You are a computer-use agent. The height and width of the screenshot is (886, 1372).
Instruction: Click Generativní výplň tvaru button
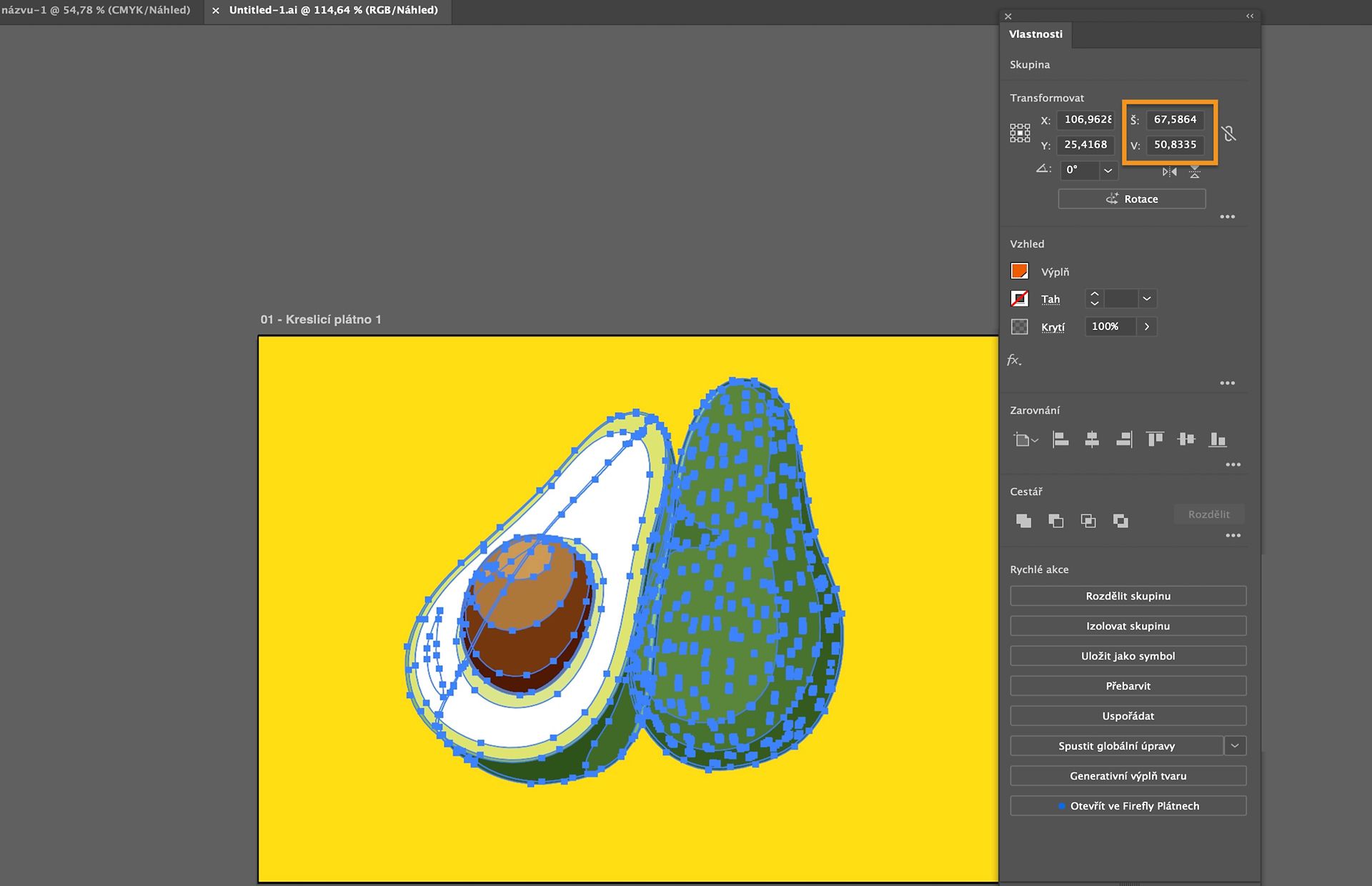(x=1128, y=776)
